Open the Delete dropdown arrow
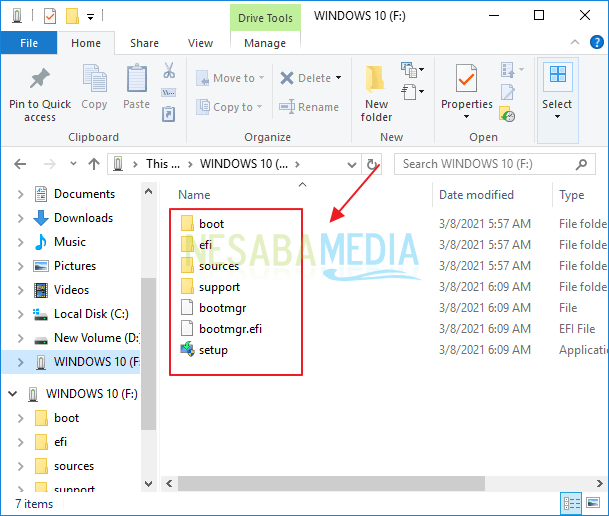 (339, 78)
